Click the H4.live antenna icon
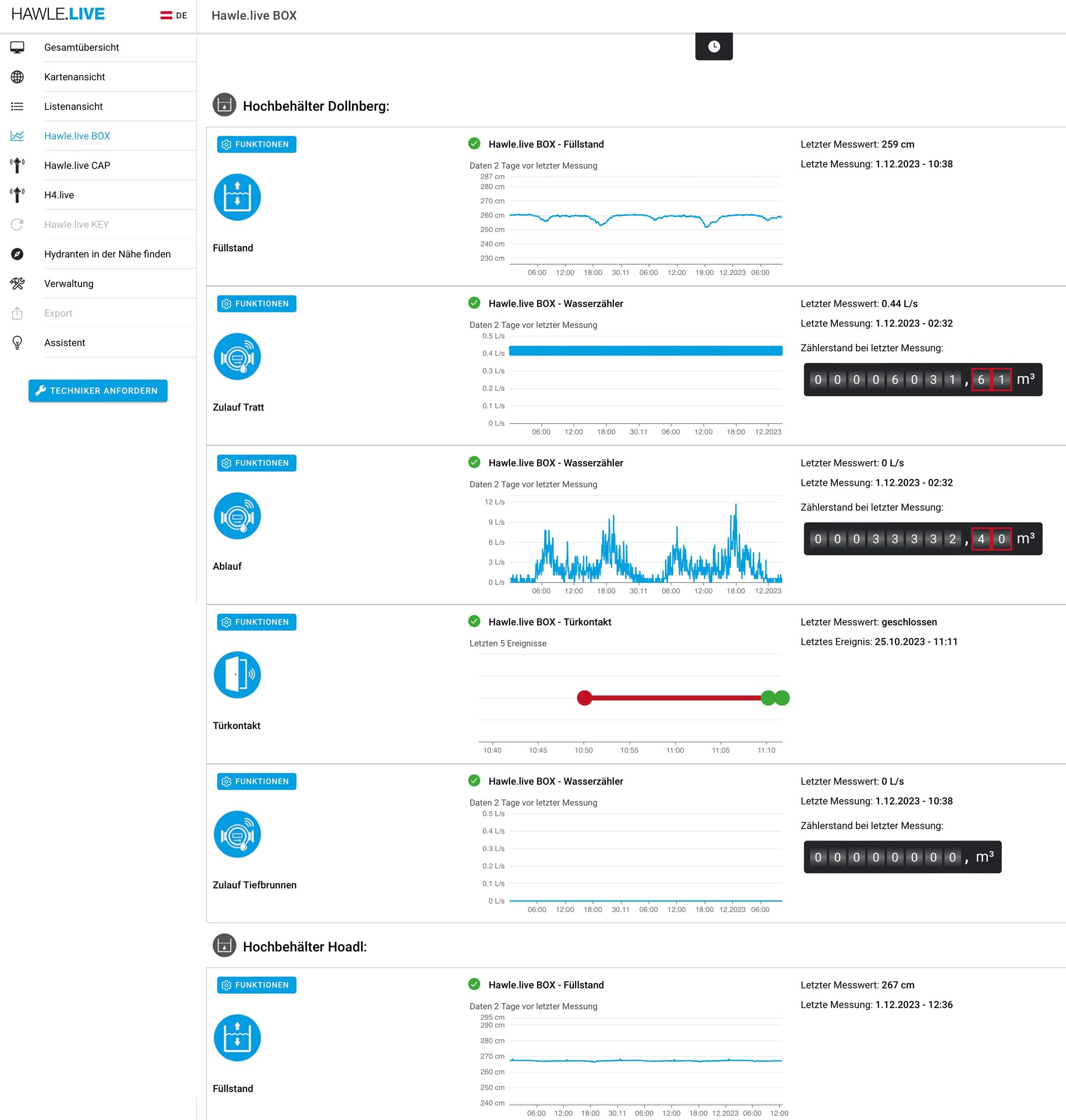 [18, 195]
